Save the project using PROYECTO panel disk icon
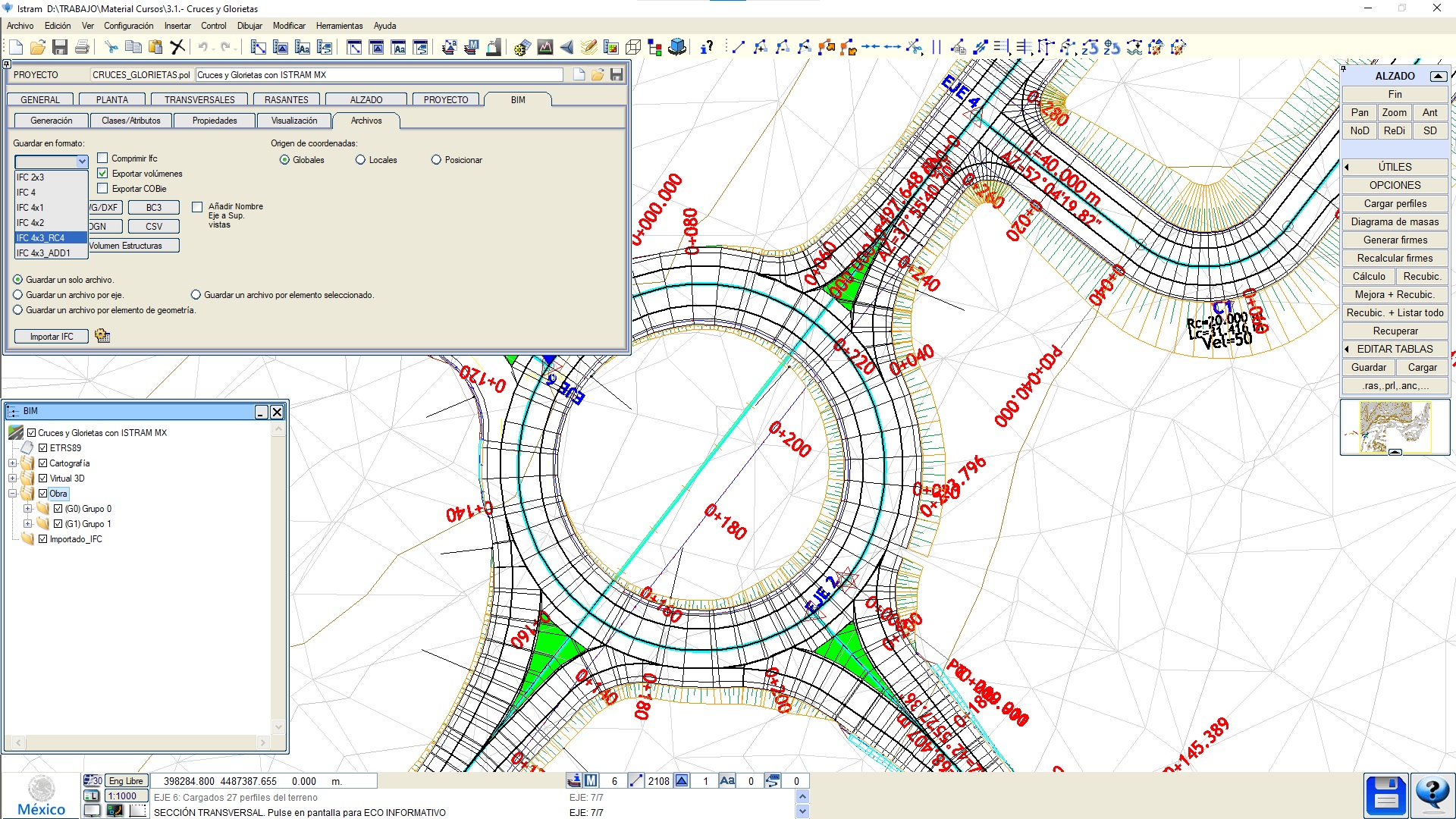 coord(617,74)
